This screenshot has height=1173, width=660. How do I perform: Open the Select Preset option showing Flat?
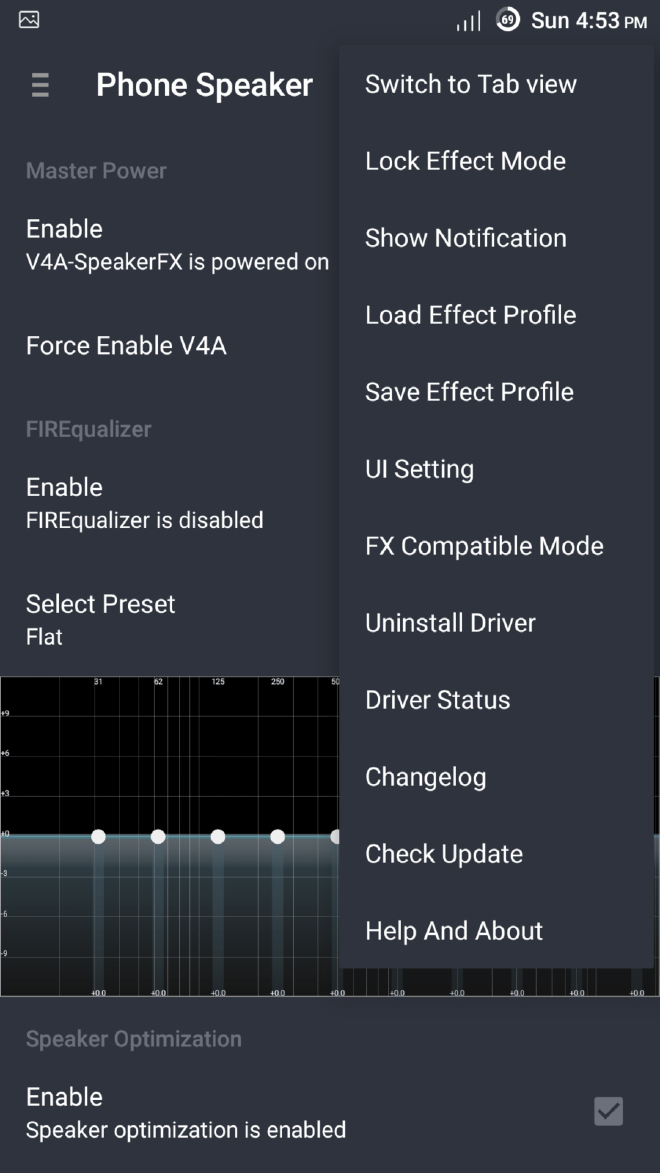(100, 618)
